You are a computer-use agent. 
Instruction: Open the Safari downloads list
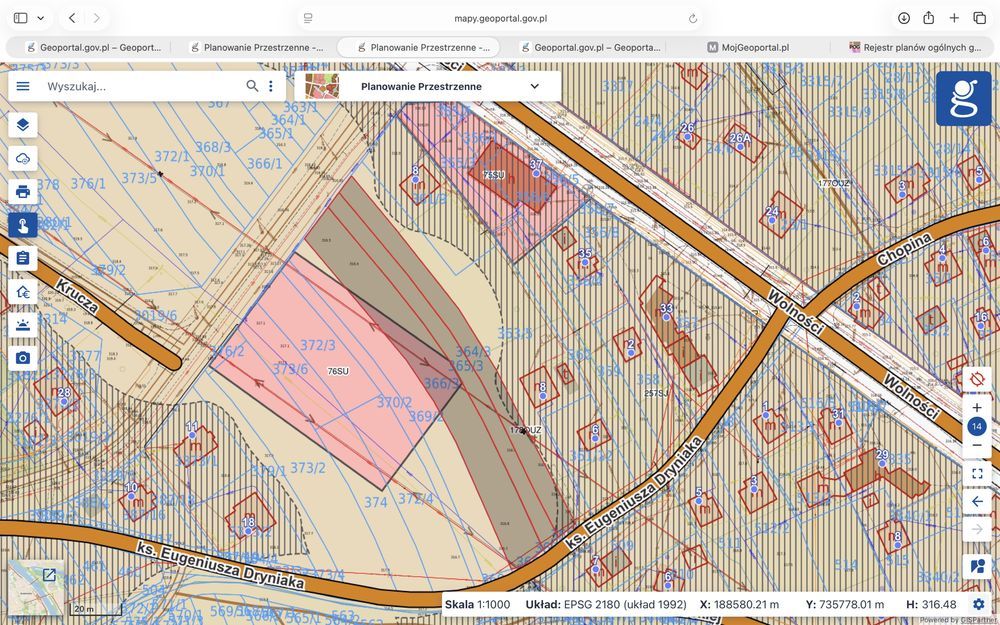pos(904,18)
